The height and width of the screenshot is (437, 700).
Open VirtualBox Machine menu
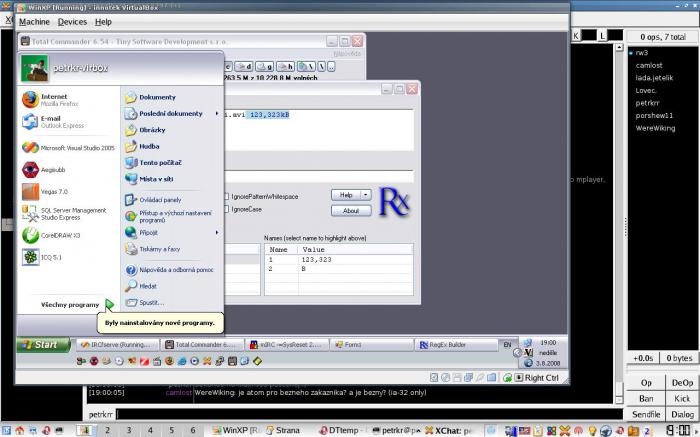(x=34, y=21)
